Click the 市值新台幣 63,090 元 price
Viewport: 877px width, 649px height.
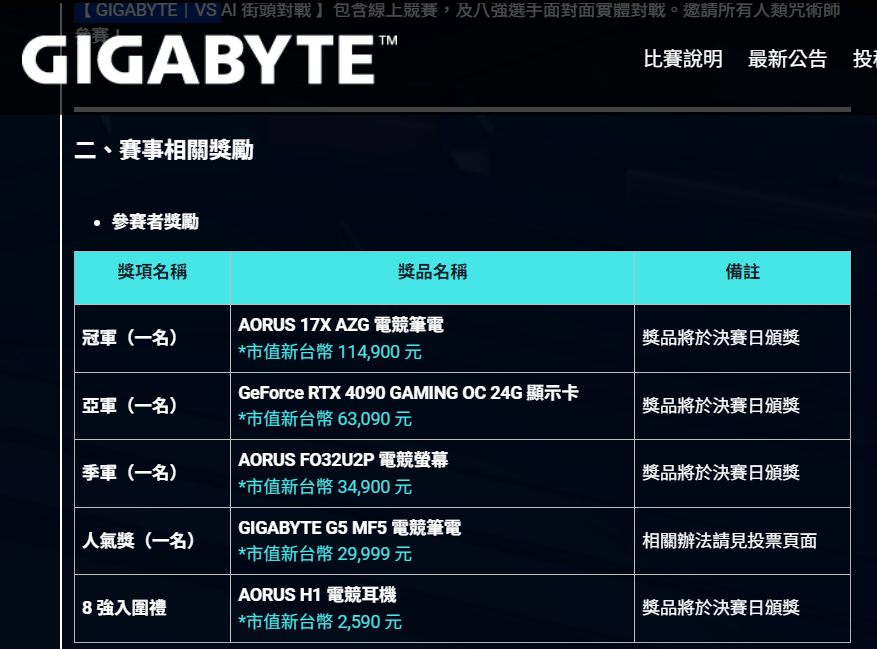point(325,419)
